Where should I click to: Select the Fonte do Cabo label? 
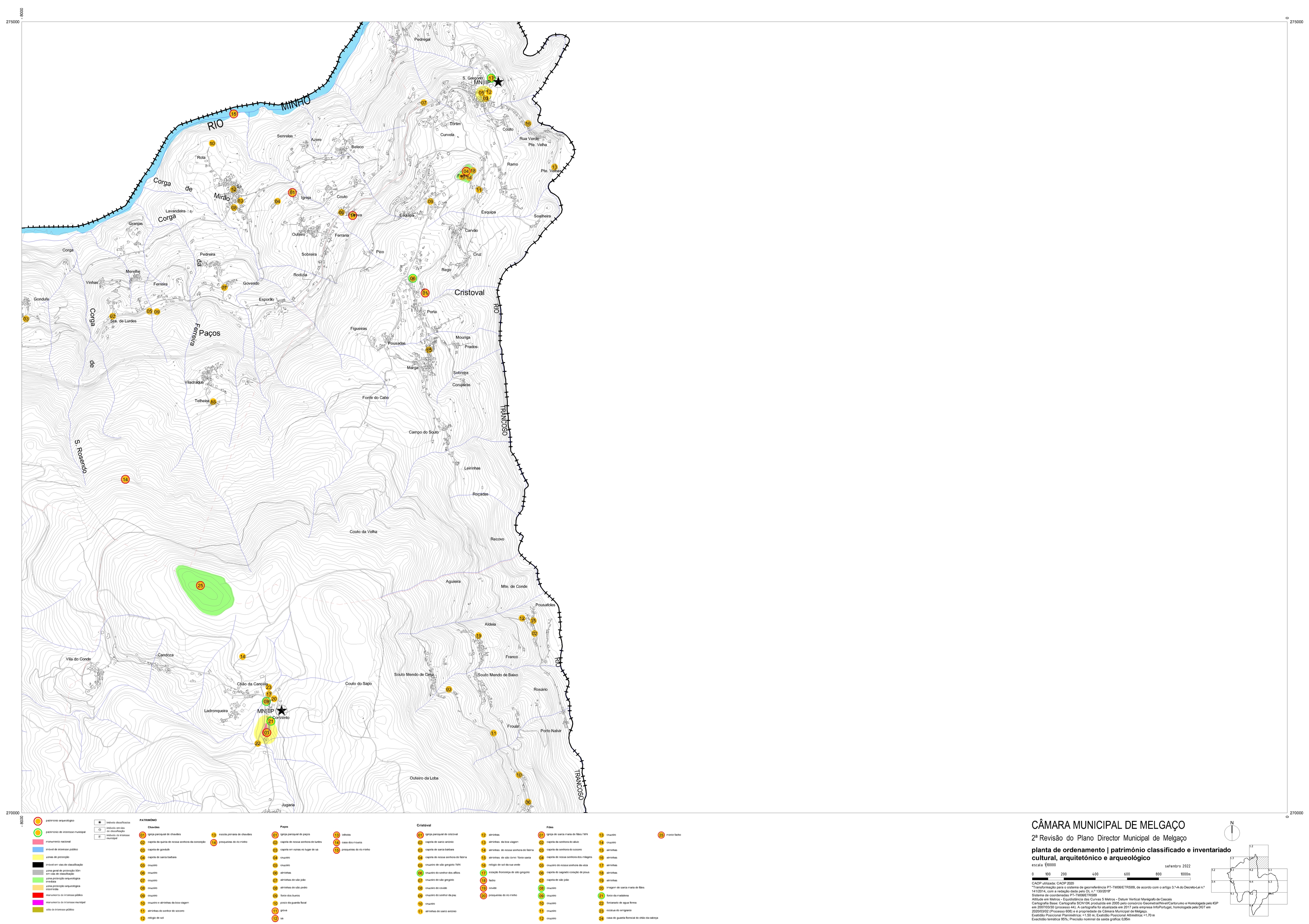coord(376,398)
